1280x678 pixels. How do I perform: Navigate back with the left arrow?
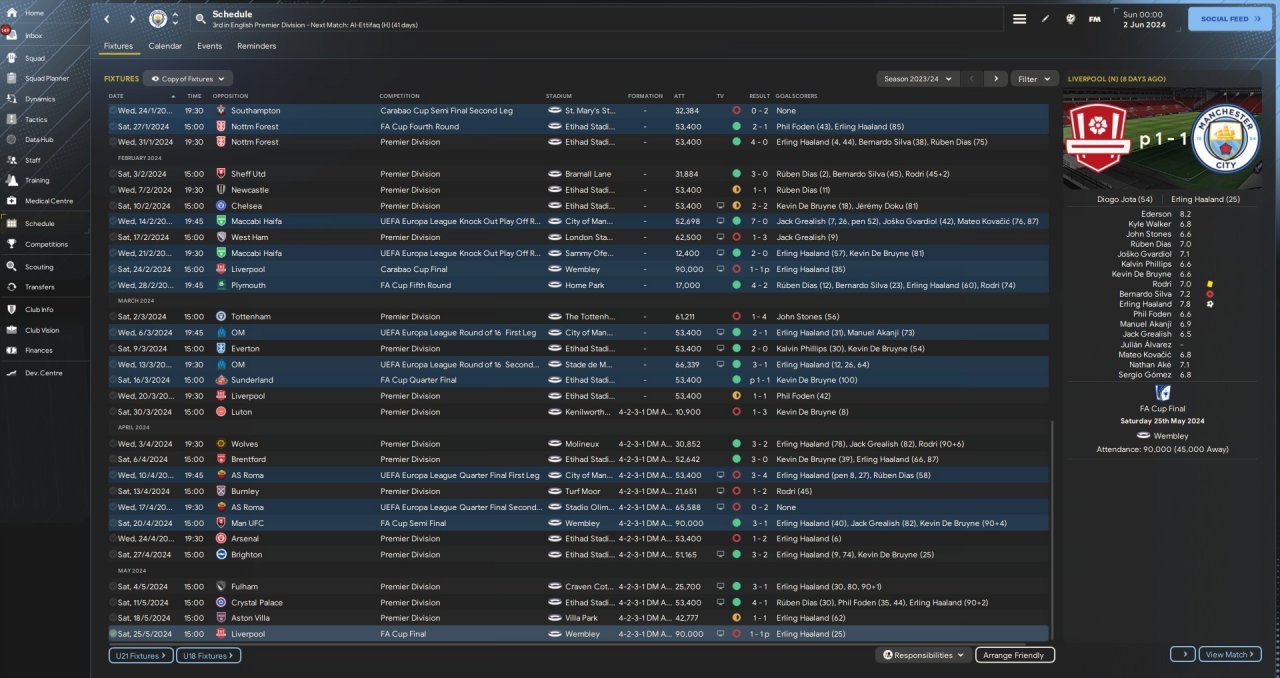pyautogui.click(x=107, y=19)
